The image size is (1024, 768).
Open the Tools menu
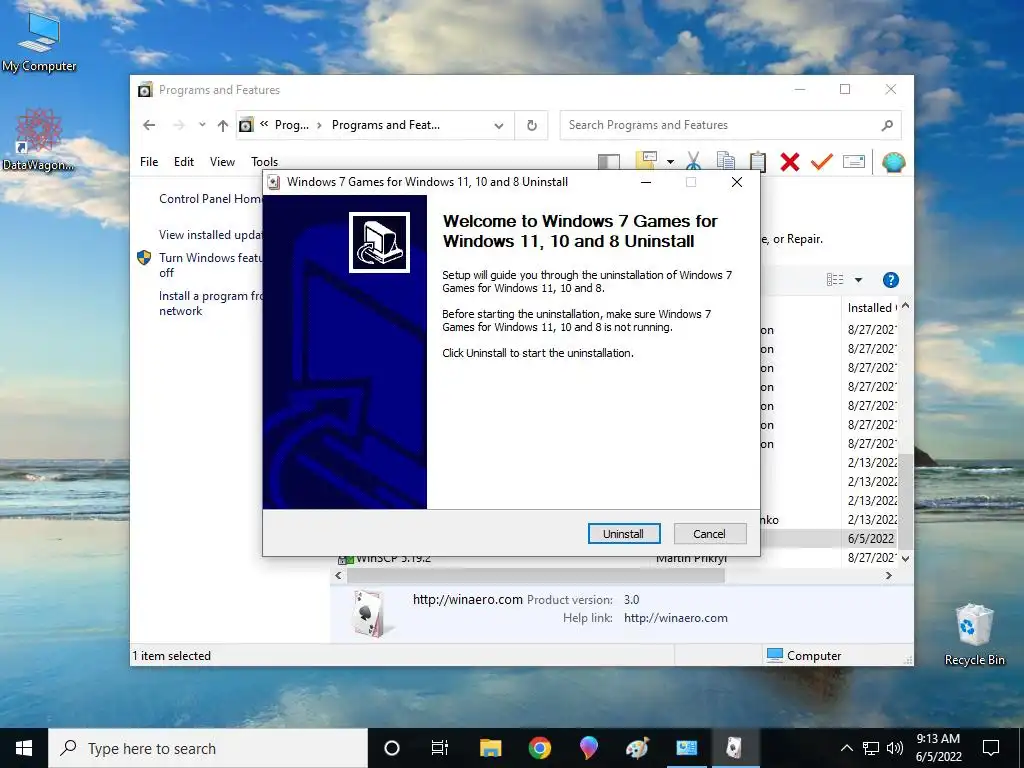coord(264,161)
